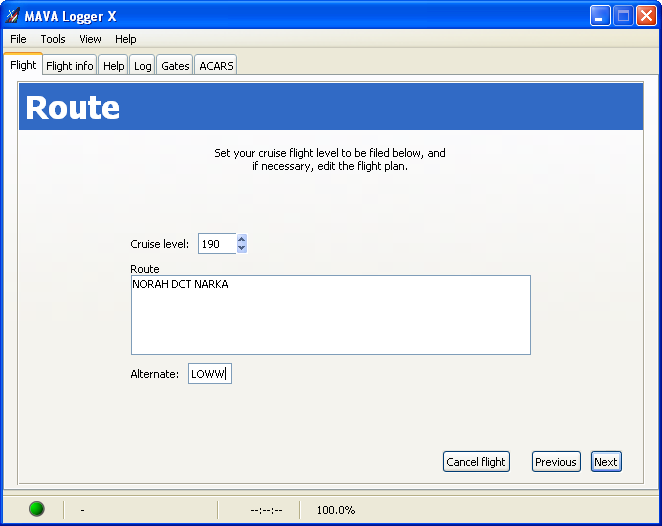Go back with the Previous button
Image resolution: width=662 pixels, height=526 pixels.
556,461
